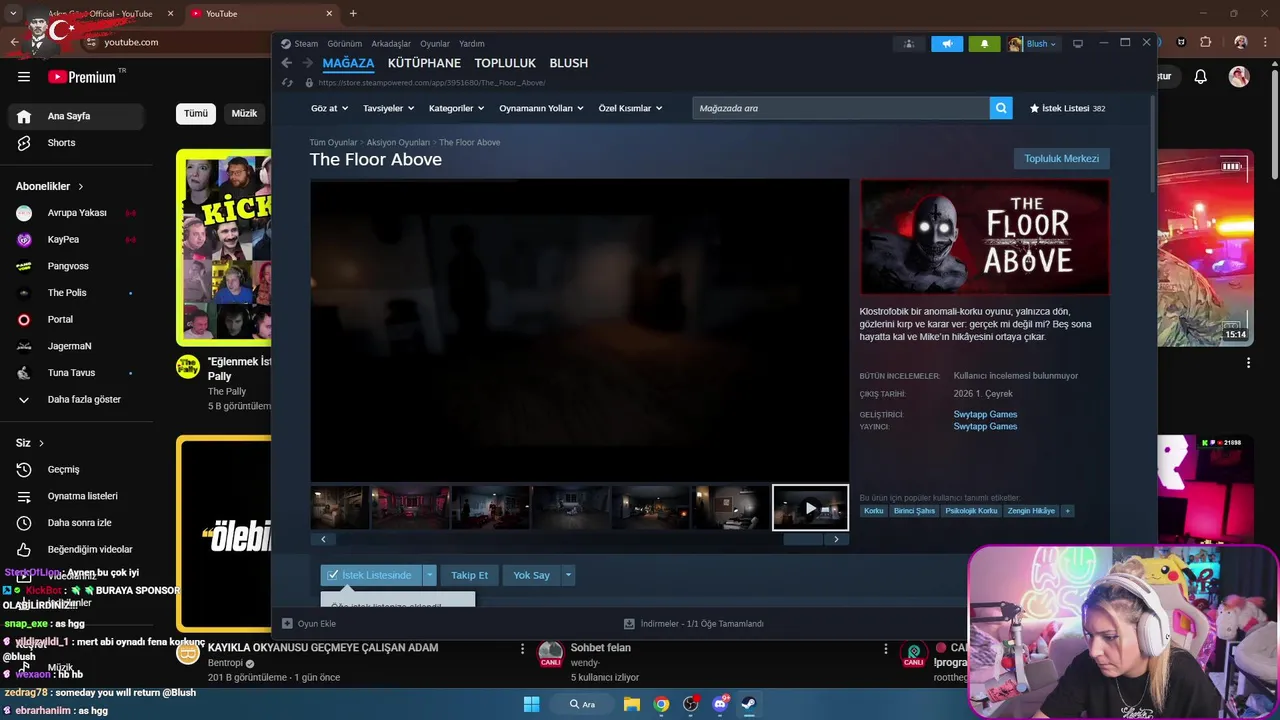This screenshot has width=1280, height=720.
Task: Open Steam friends icon button
Action: (x=908, y=44)
